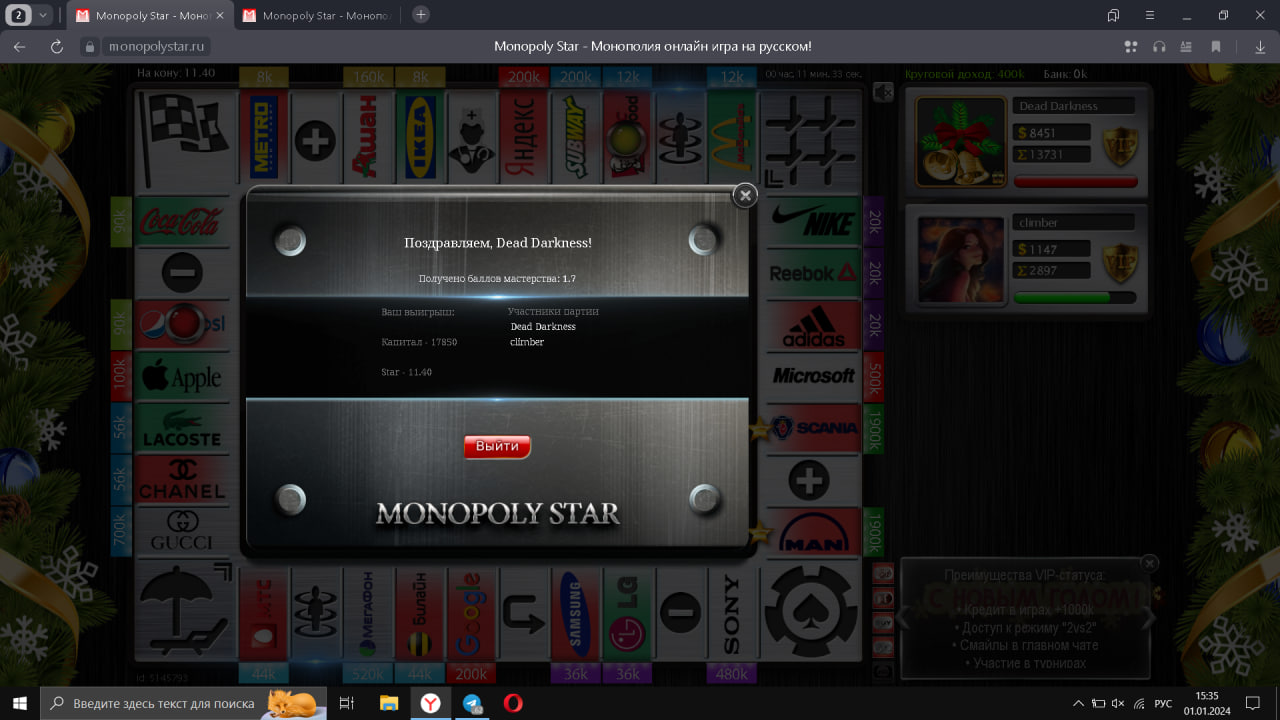Select the IKEA board cell
1280x720 pixels.
(419, 138)
